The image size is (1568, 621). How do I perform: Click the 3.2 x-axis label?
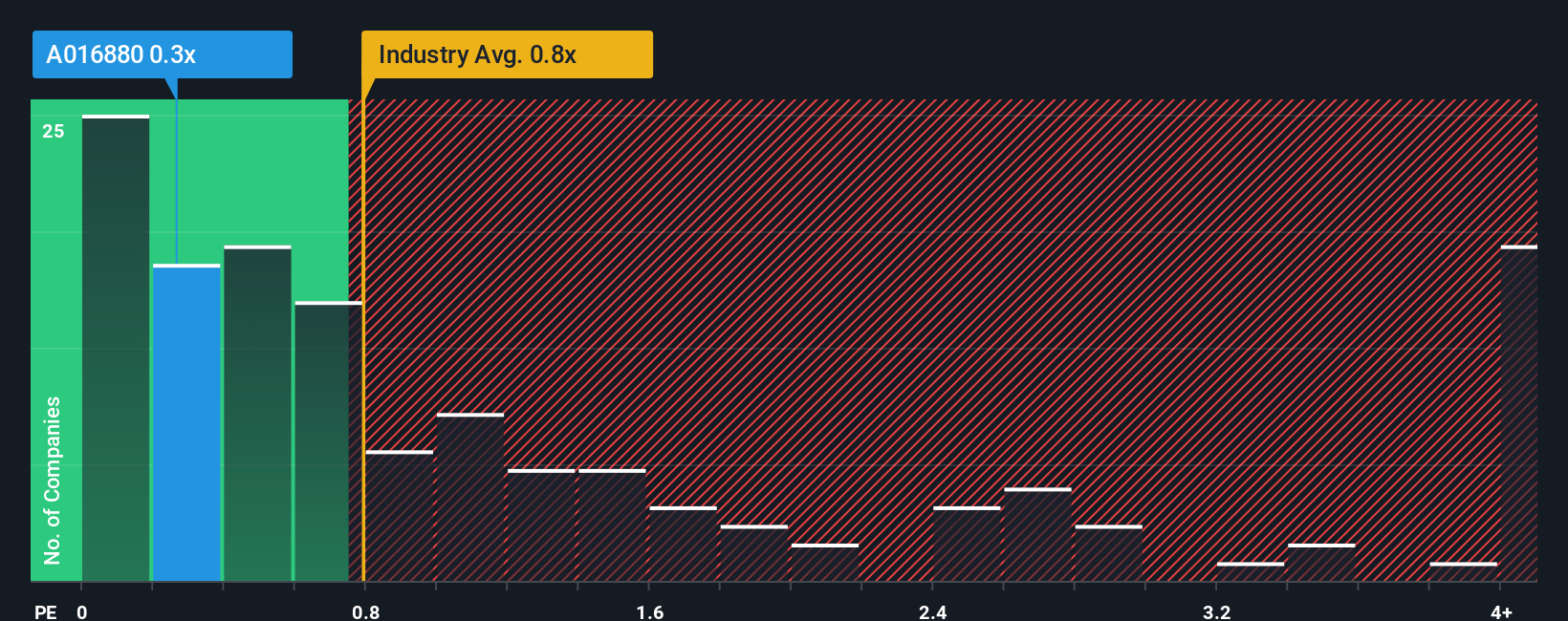(1216, 611)
